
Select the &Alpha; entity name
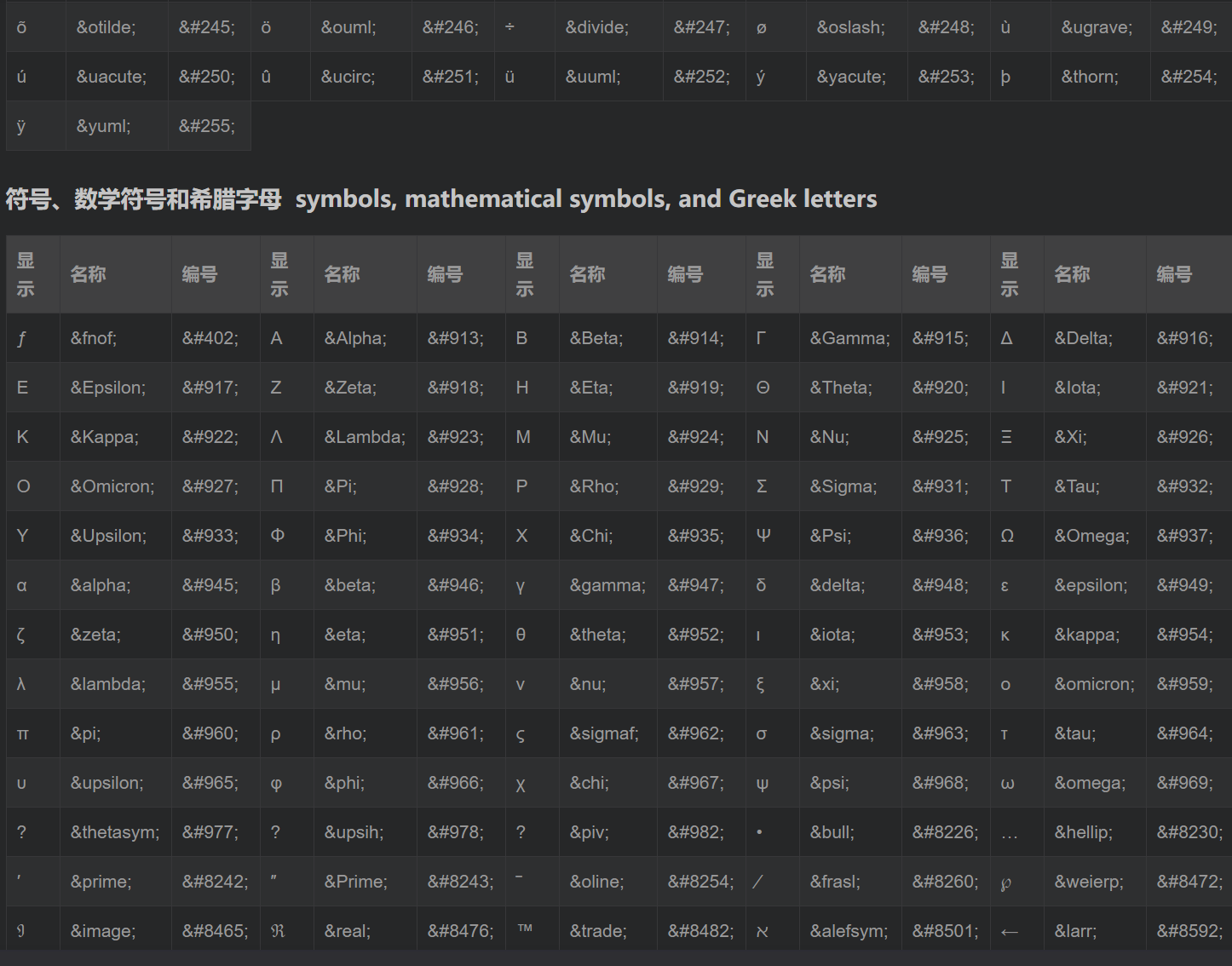pos(355,338)
